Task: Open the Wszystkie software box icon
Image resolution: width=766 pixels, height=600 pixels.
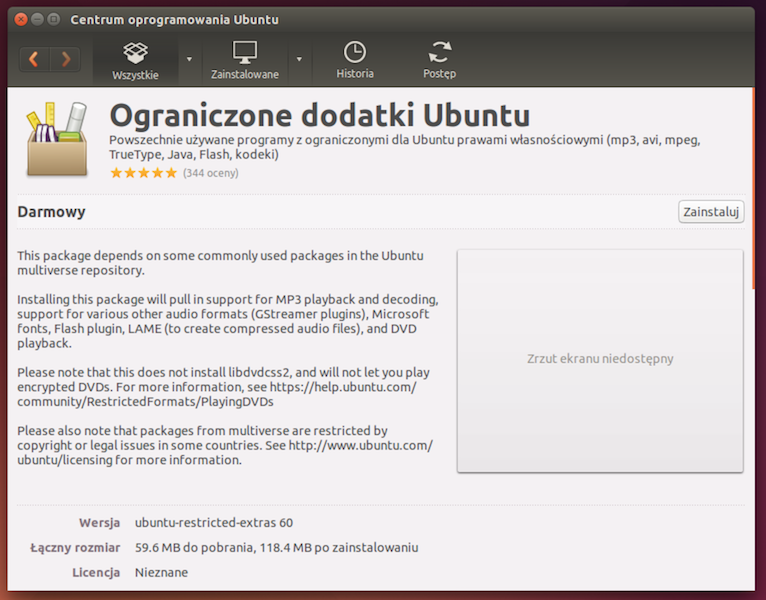Action: point(135,61)
